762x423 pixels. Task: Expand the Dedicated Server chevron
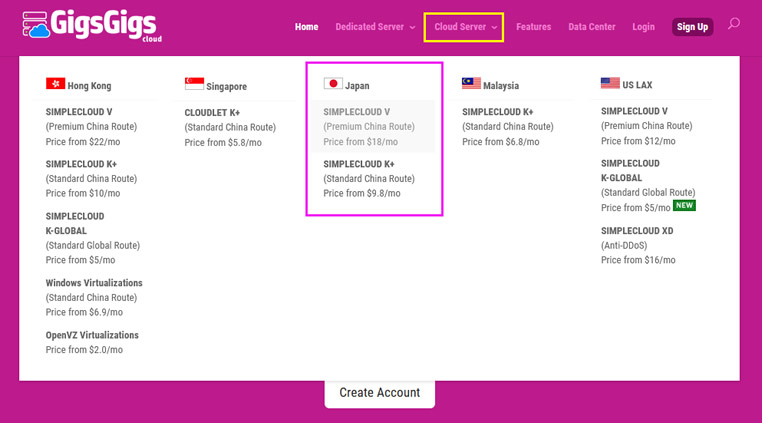[412, 28]
